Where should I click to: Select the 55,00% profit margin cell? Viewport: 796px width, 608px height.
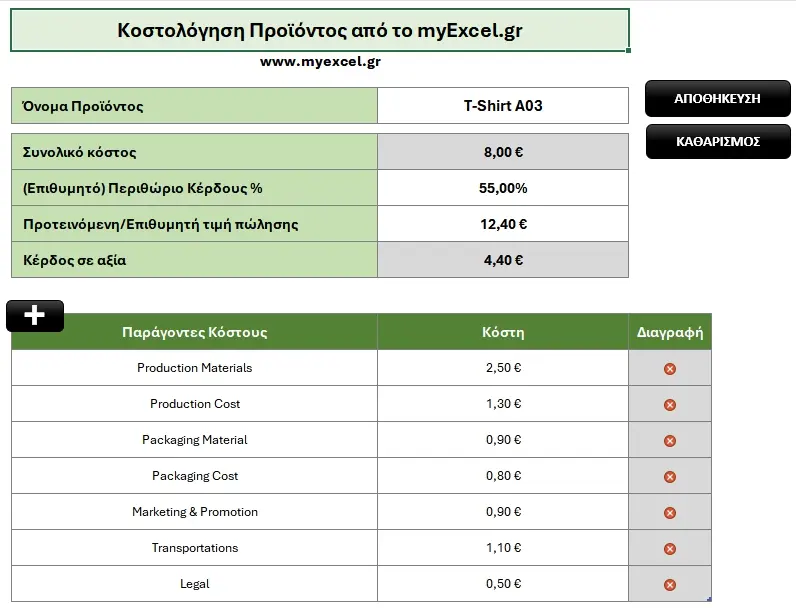[x=503, y=188]
